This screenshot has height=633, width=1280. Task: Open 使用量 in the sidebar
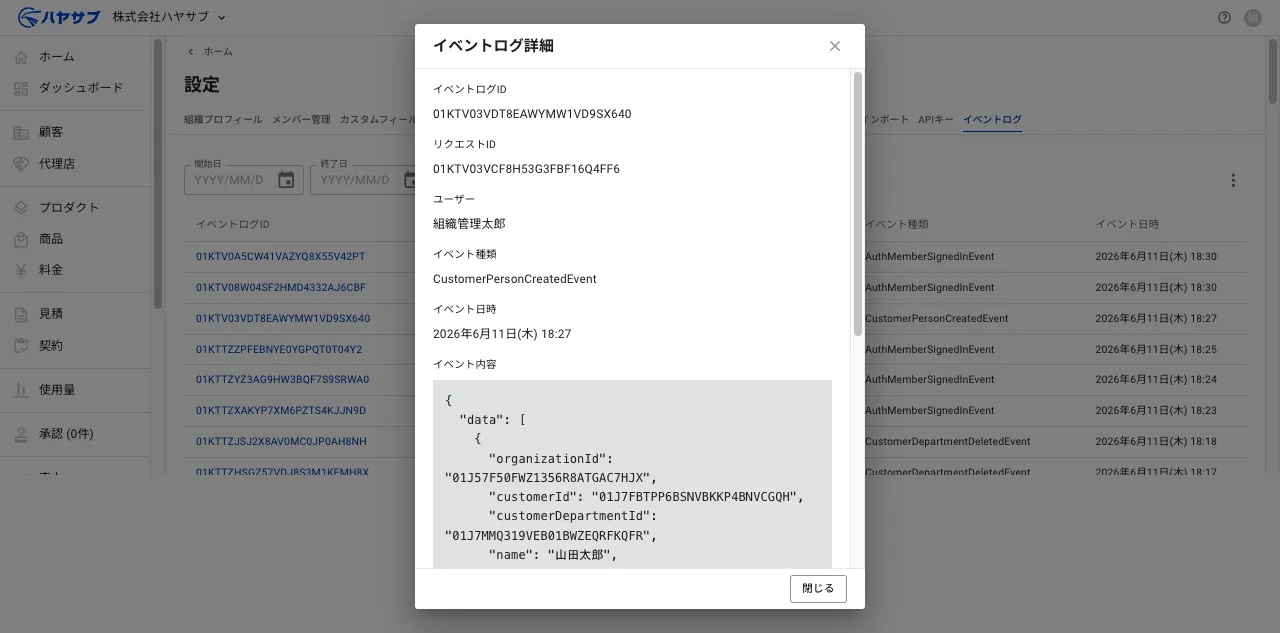pos(75,390)
